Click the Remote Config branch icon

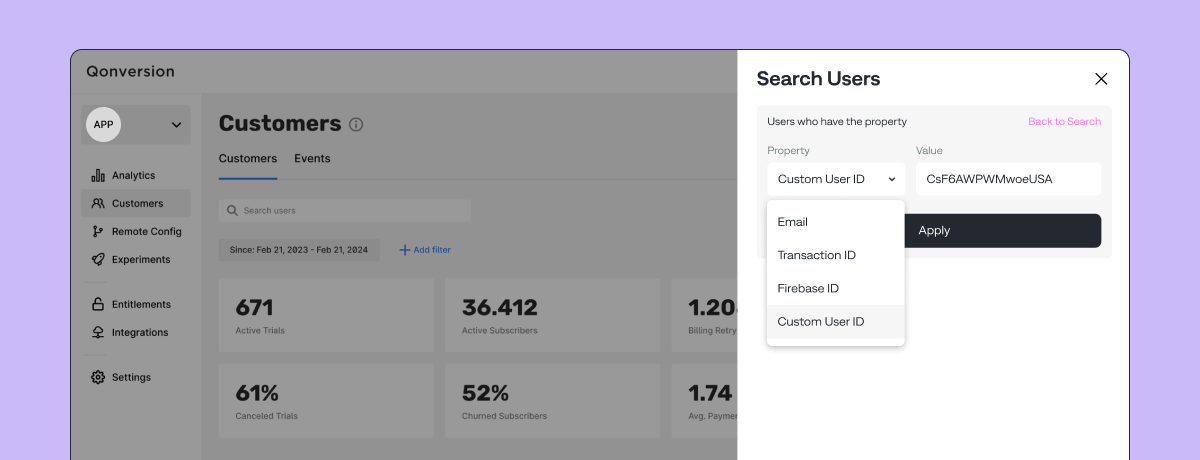(x=98, y=231)
